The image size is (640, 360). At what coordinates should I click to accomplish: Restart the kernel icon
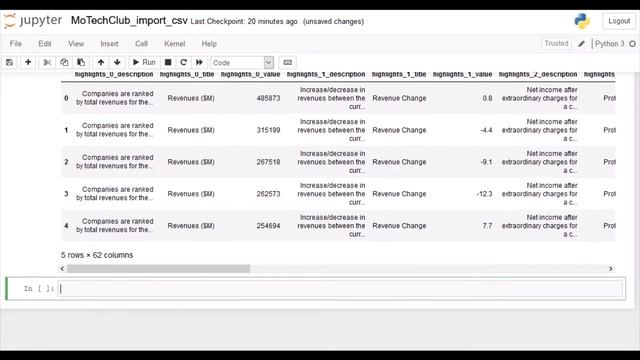pos(184,62)
